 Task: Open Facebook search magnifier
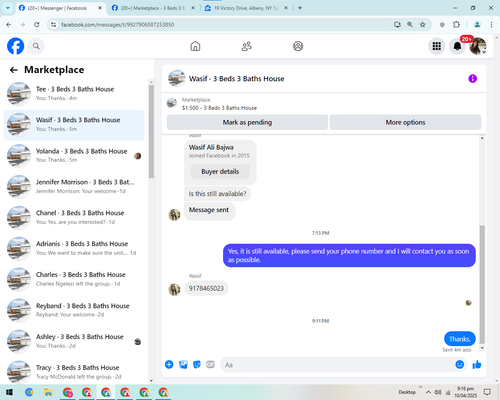point(36,46)
